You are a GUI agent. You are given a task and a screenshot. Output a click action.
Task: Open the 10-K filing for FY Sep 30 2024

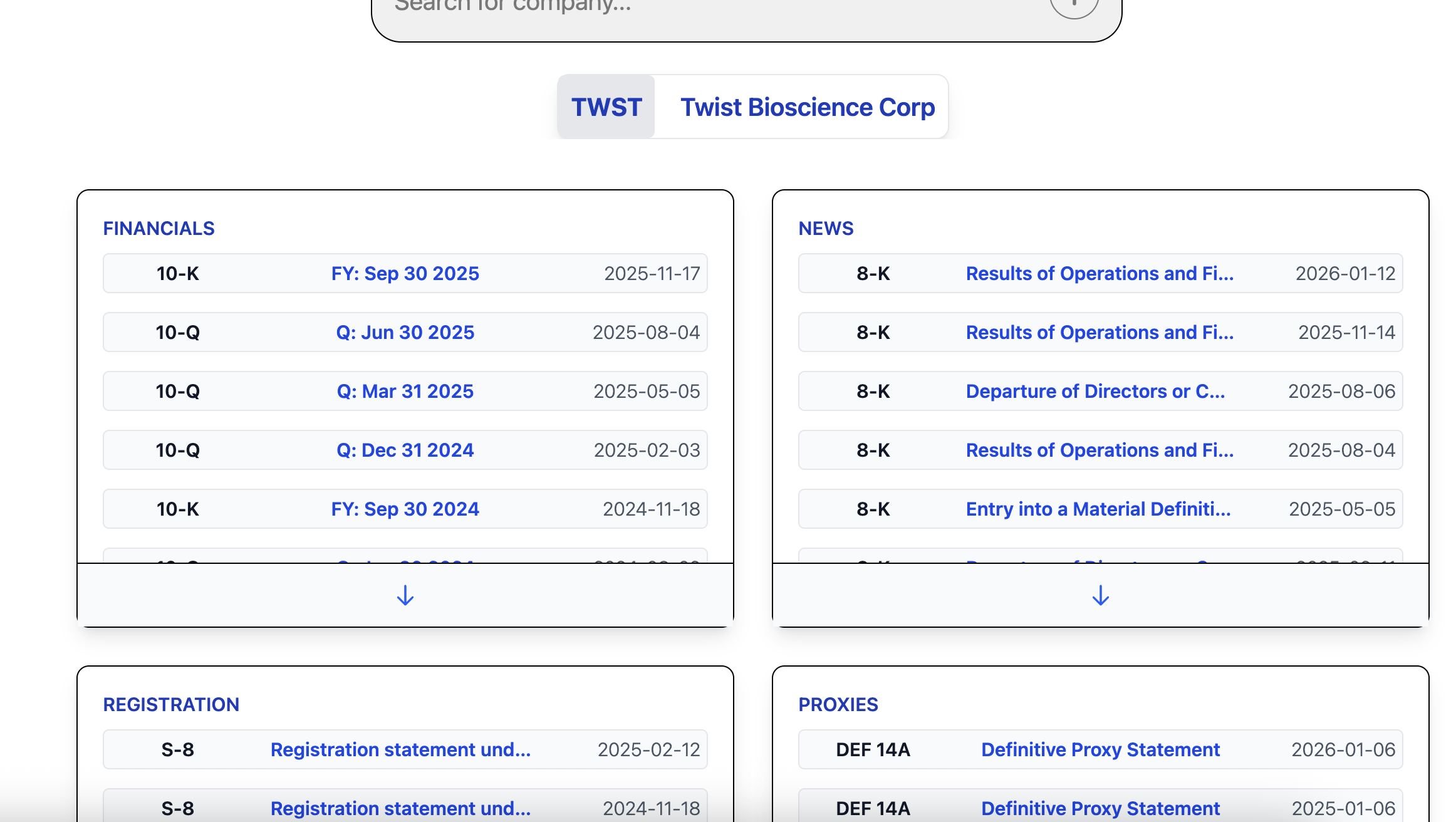tap(405, 509)
